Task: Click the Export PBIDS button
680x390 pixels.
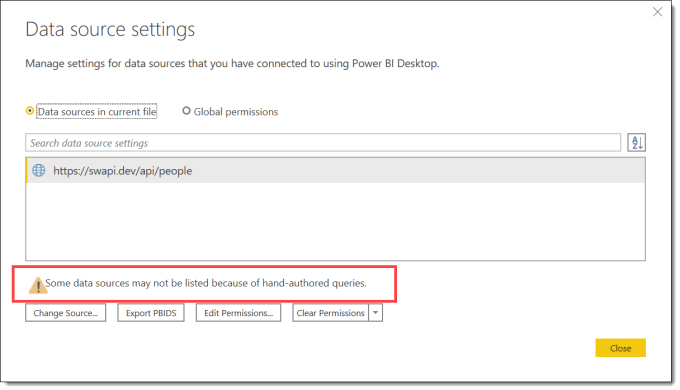Action: click(x=151, y=313)
